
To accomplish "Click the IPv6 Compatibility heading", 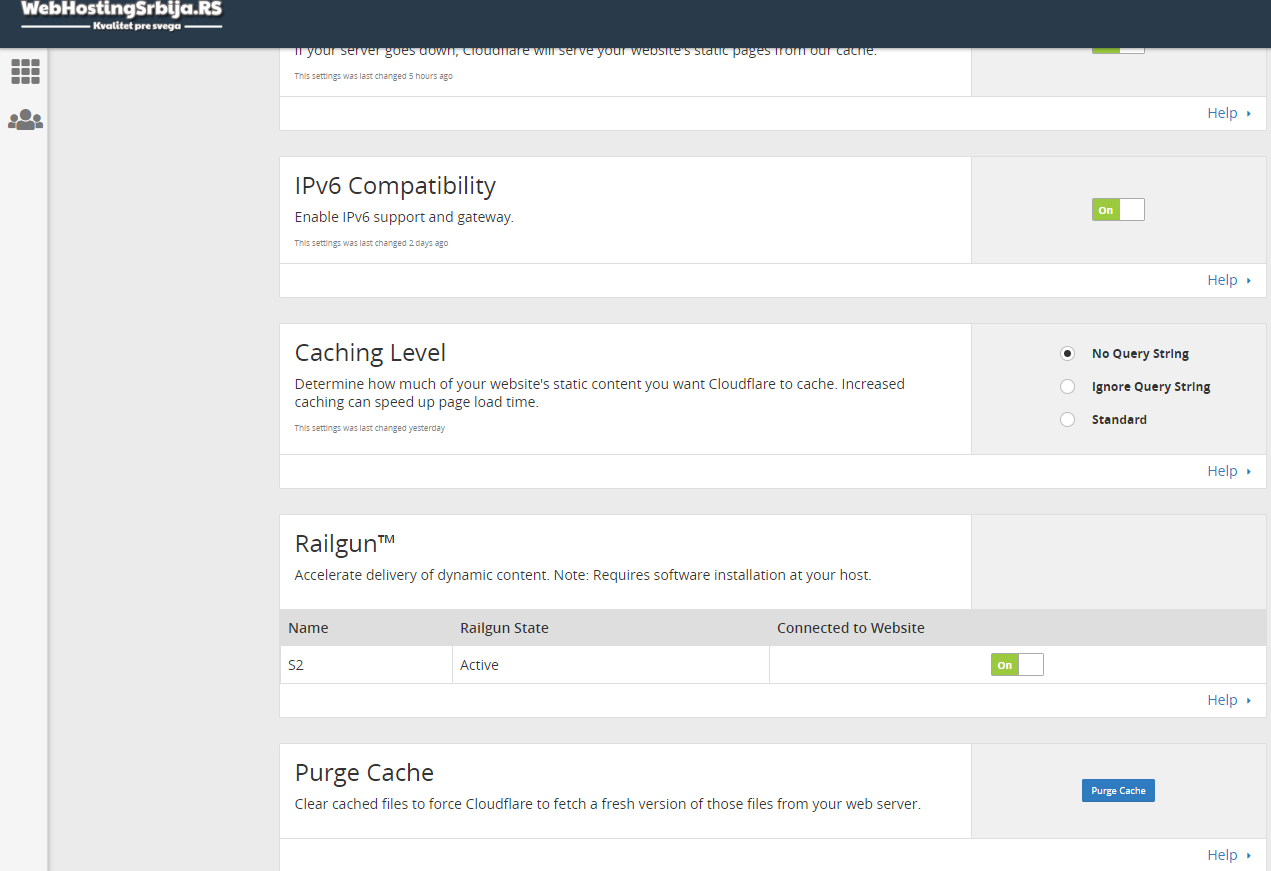I will click(x=395, y=186).
